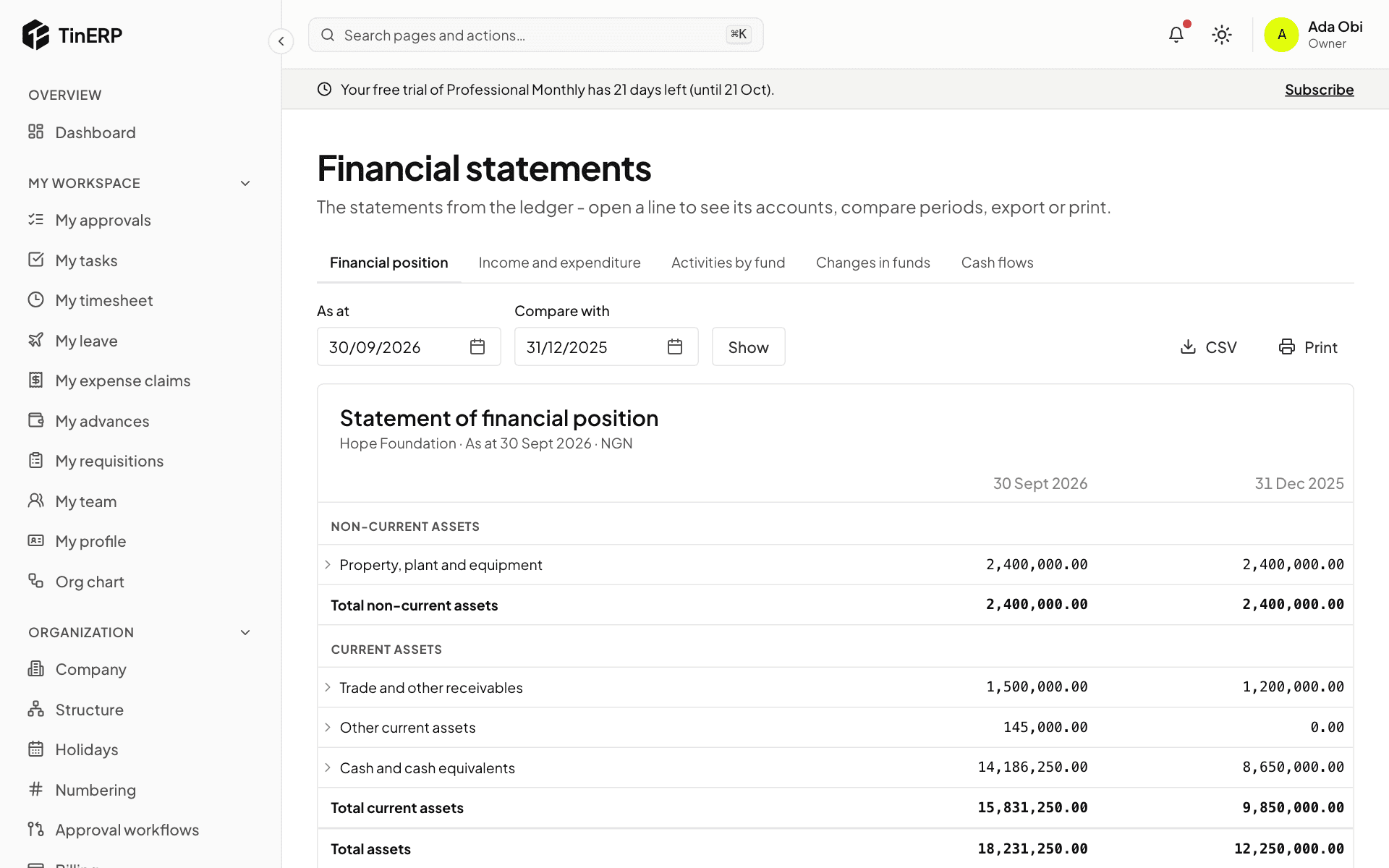Screen dimensions: 1389x868
Task: Open Holidays in sidebar
Action: [87, 749]
